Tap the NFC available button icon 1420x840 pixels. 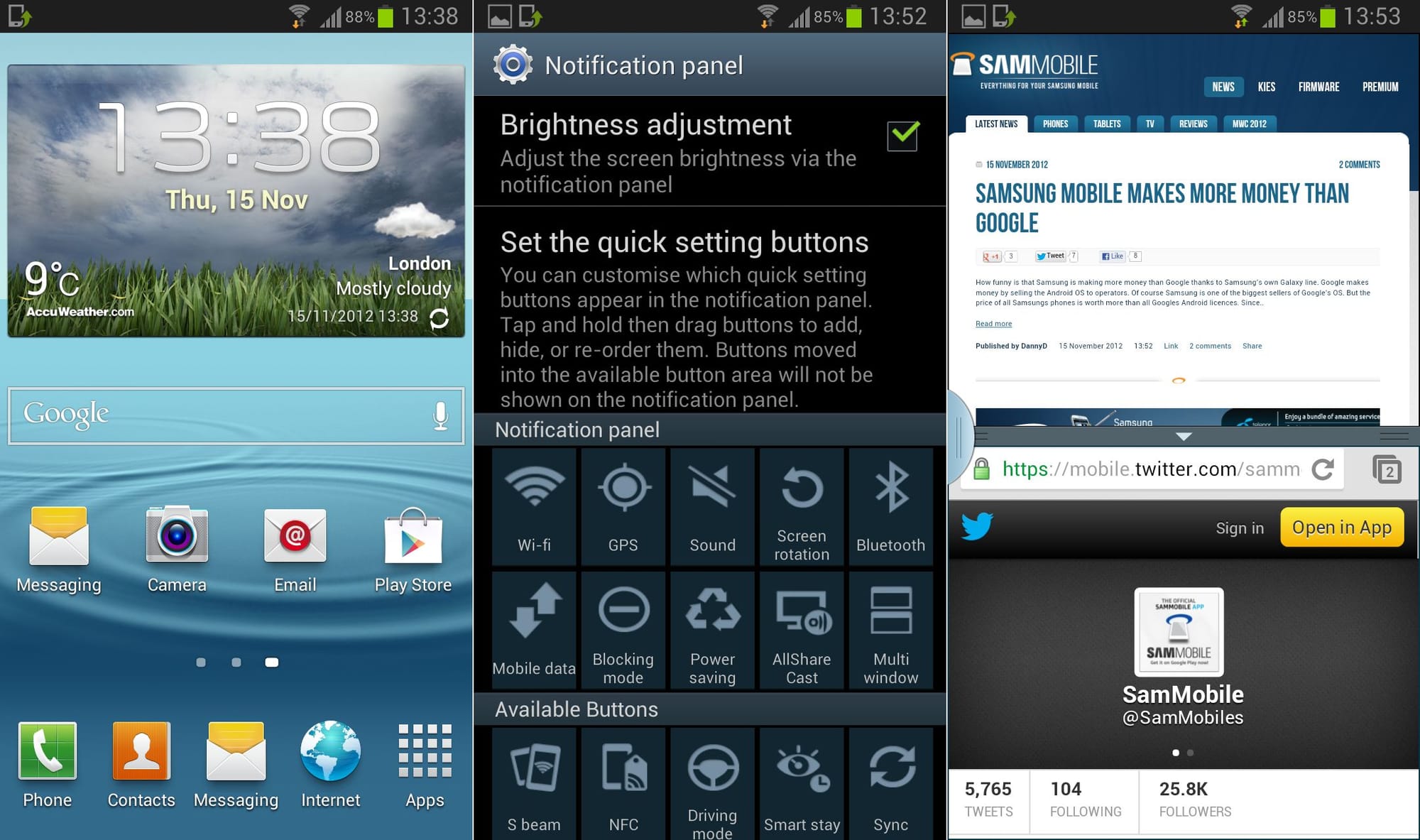click(625, 775)
